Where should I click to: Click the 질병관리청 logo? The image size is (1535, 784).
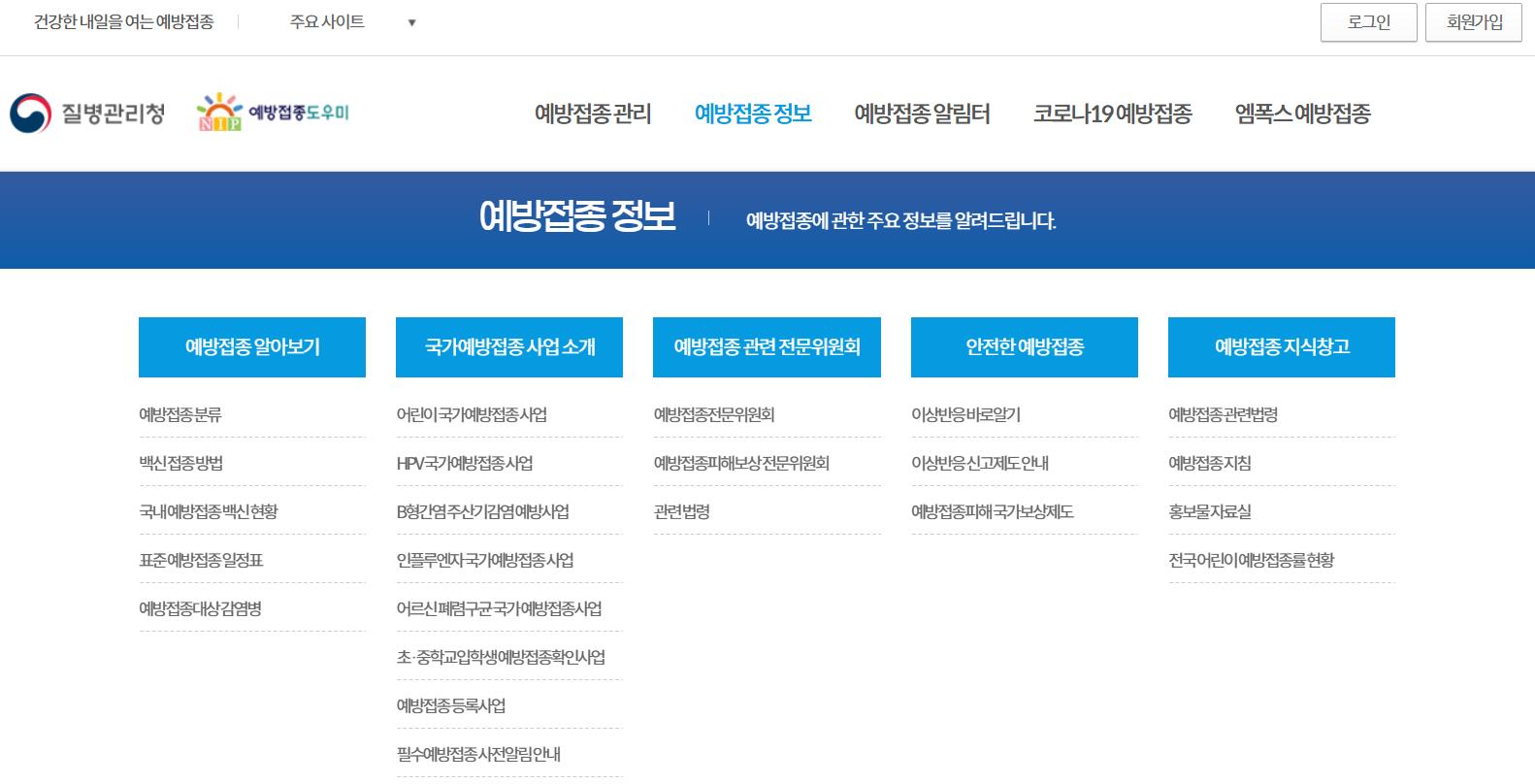[x=87, y=114]
